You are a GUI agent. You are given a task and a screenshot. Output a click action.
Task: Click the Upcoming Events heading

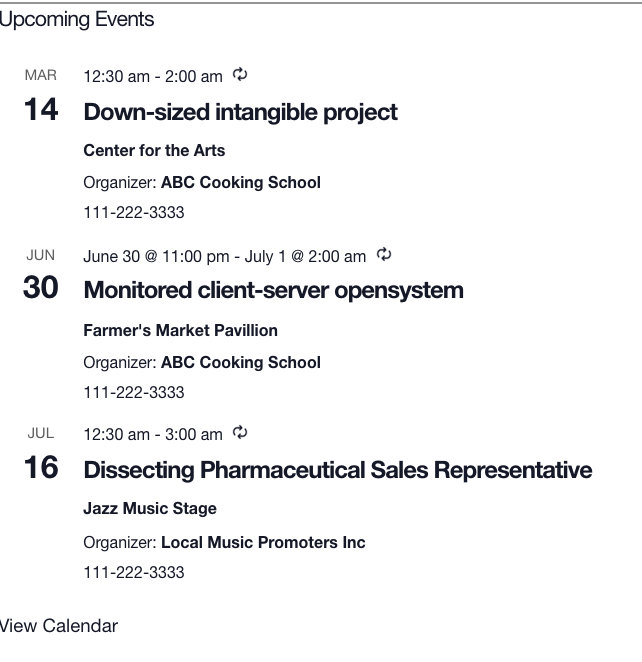[x=77, y=19]
